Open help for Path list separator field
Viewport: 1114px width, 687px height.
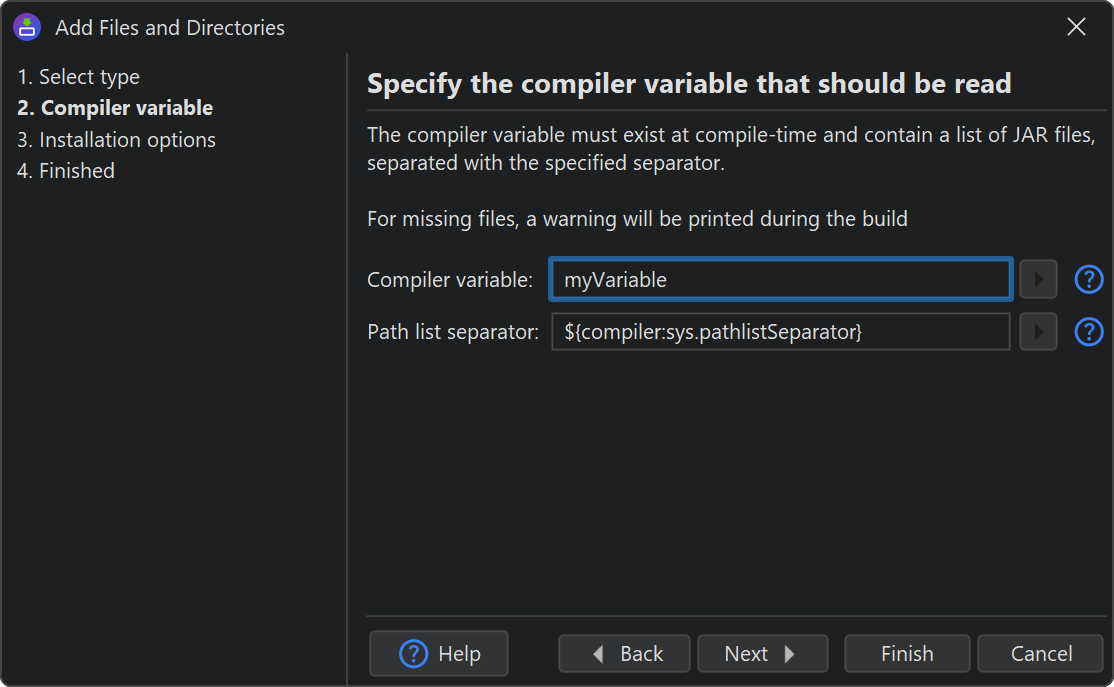click(1088, 331)
